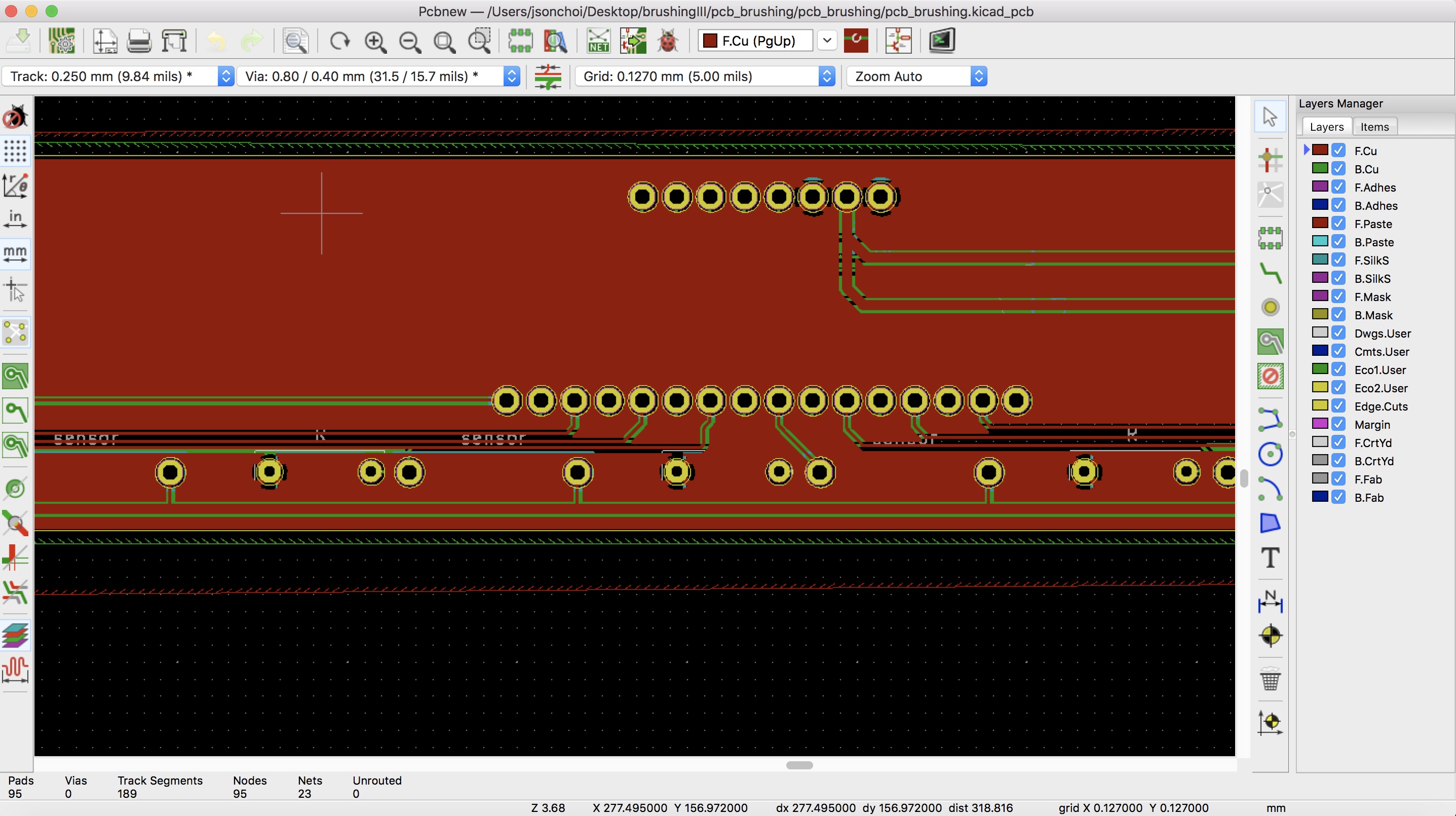Toggle the layers manager visibility icon
The height and width of the screenshot is (816, 1456).
tap(15, 635)
